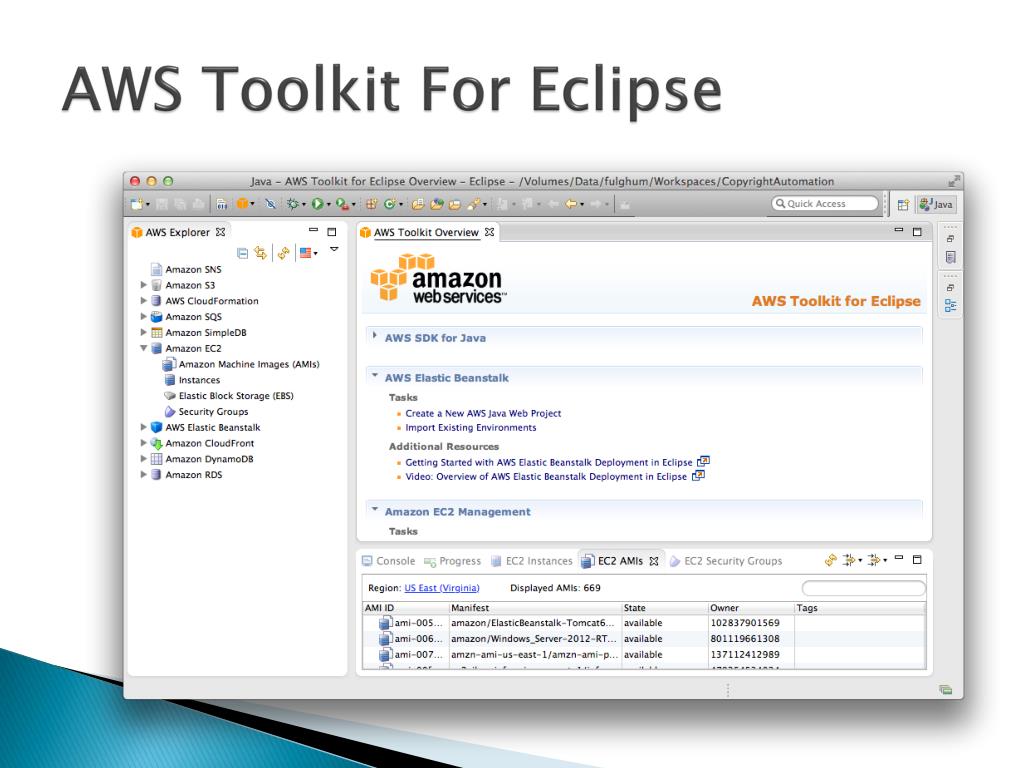Switch to the EC2 Security Groups tab
The width and height of the screenshot is (1024, 768).
(726, 561)
